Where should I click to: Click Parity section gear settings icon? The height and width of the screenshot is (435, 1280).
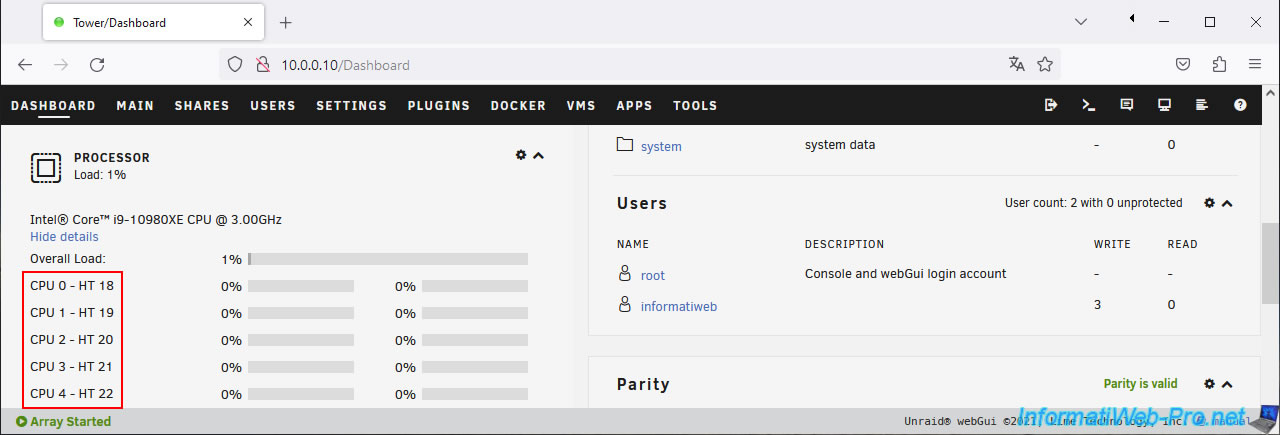[x=1209, y=384]
